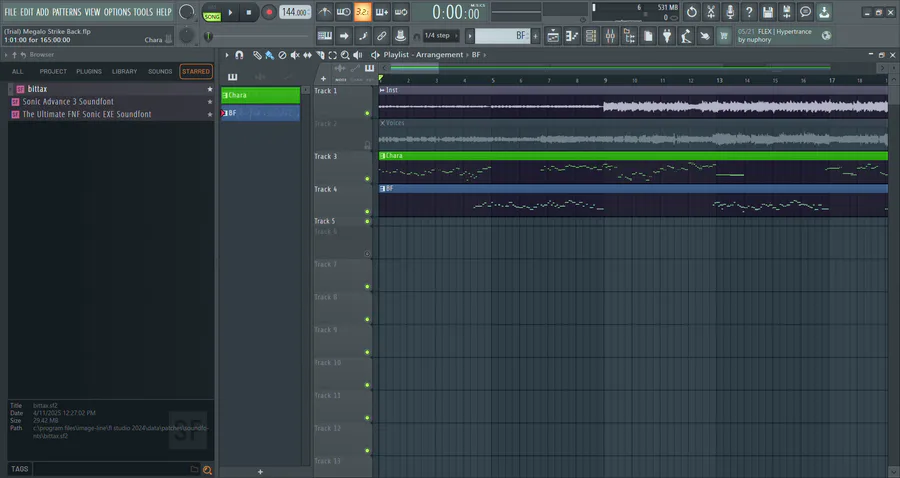Open the FILE menu
Screen dimensions: 900x478
(10, 11)
